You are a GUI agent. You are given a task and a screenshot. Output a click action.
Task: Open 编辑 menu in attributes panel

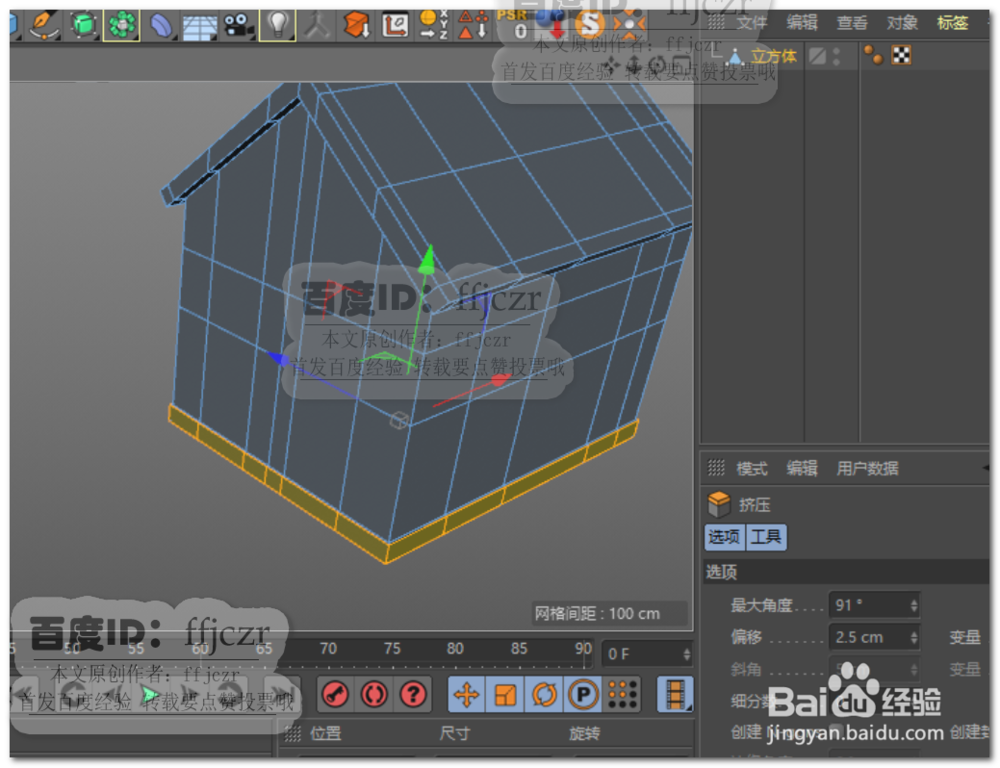[802, 469]
